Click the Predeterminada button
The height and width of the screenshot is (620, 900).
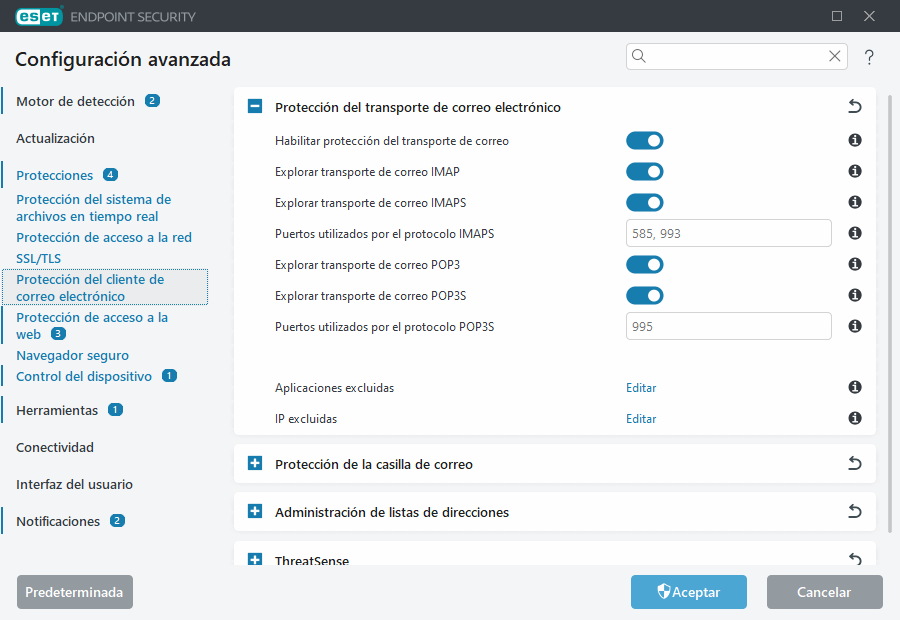click(x=74, y=592)
